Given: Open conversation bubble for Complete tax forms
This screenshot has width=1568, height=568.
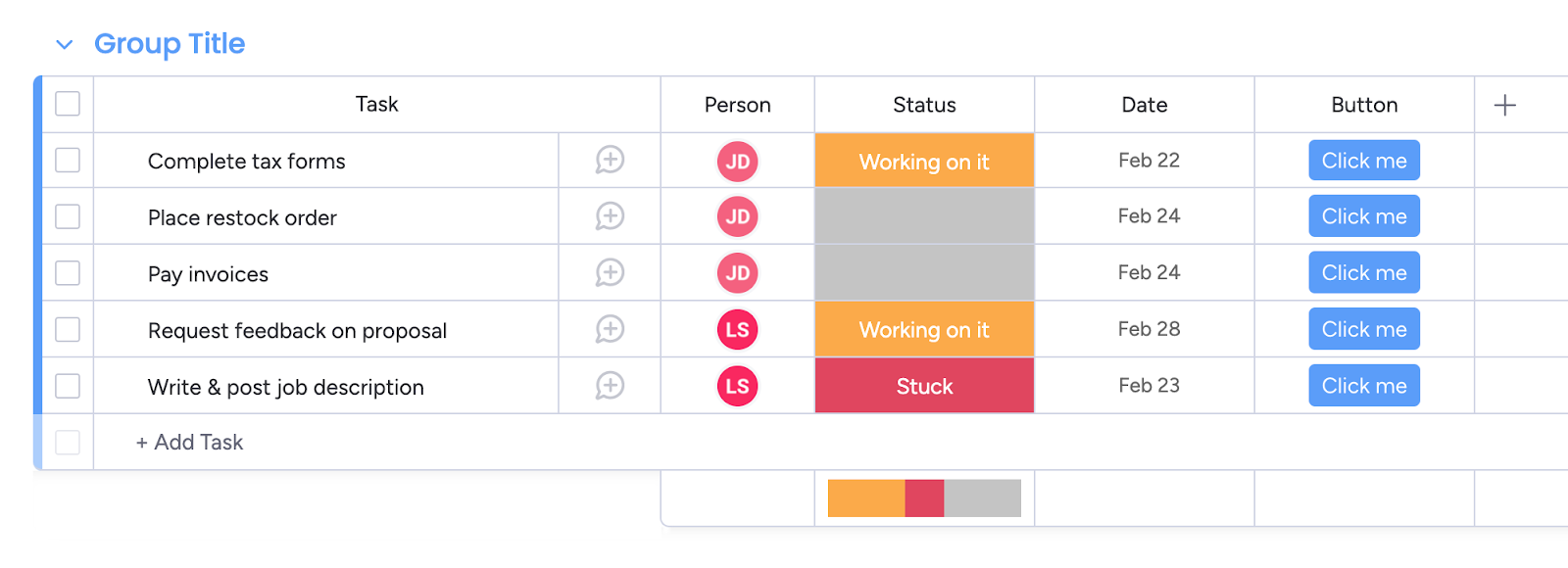Looking at the screenshot, I should point(610,160).
